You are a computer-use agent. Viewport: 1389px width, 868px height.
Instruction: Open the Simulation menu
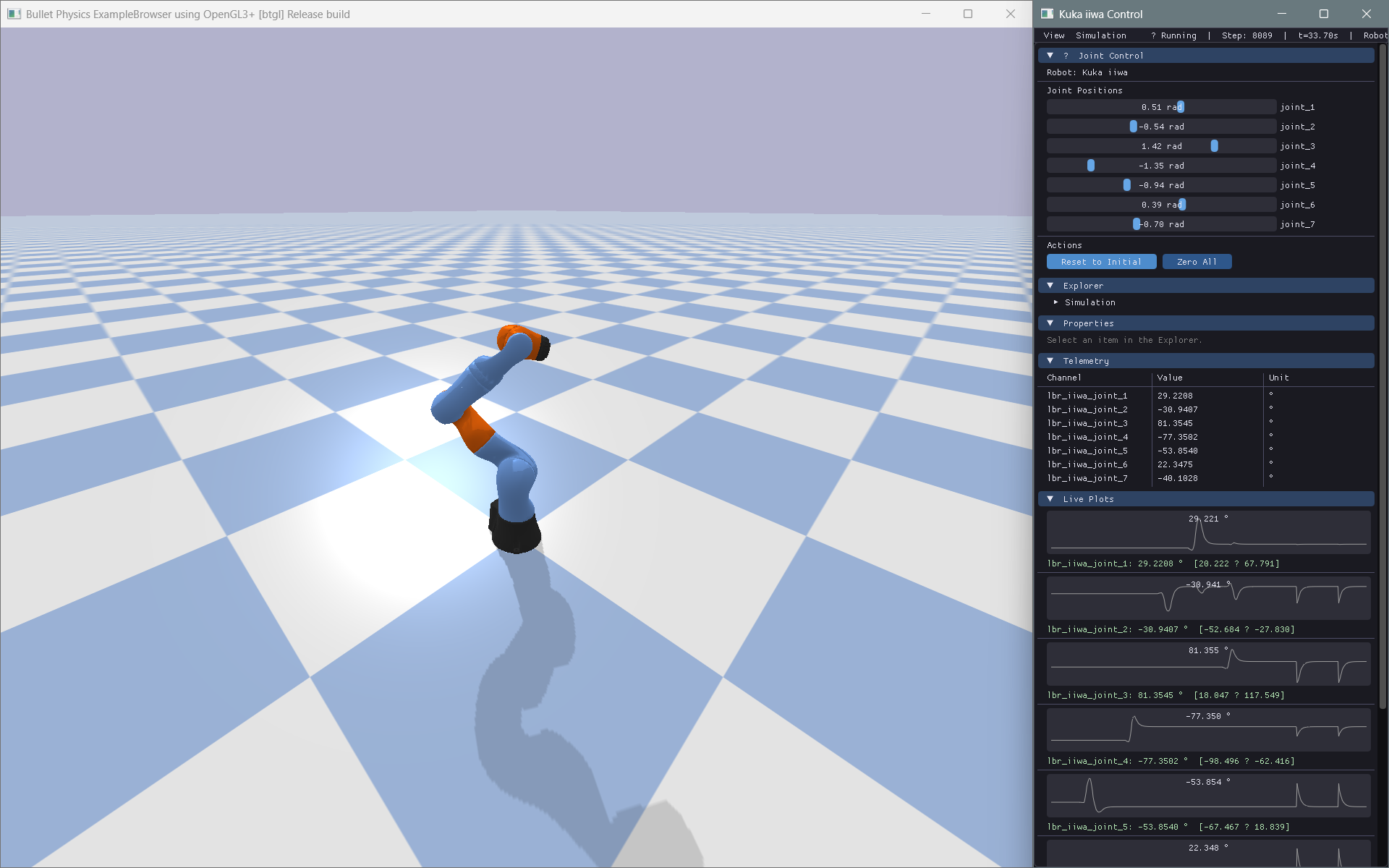[x=1100, y=35]
